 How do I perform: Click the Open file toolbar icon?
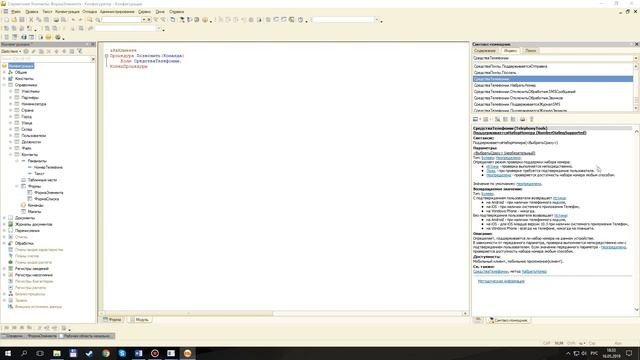[14, 20]
